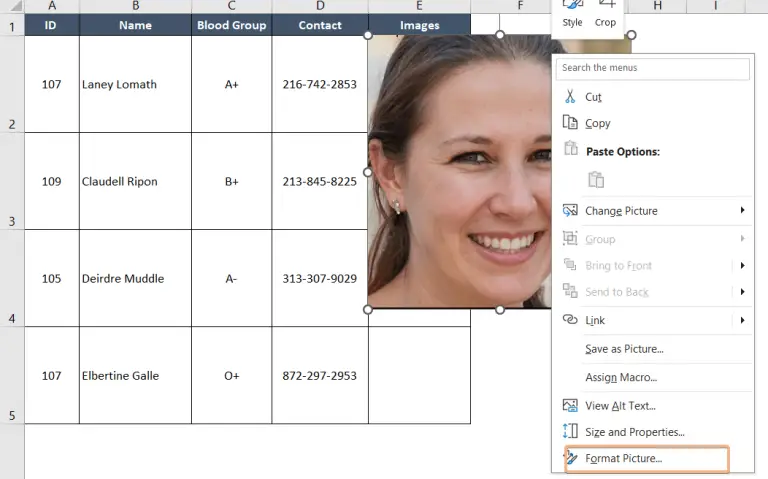Click the View Alt Text icon
Image resolution: width=768 pixels, height=479 pixels.
(570, 406)
